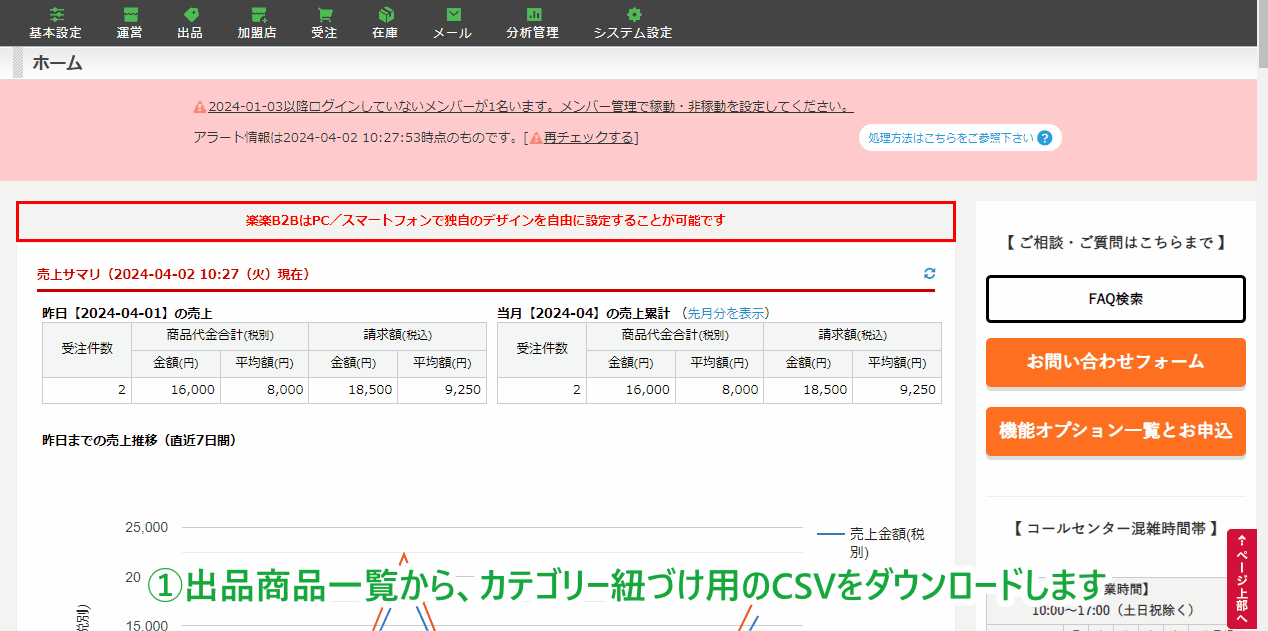The image size is (1268, 631).
Task: Open the 在庫 box icon
Action: tap(385, 15)
